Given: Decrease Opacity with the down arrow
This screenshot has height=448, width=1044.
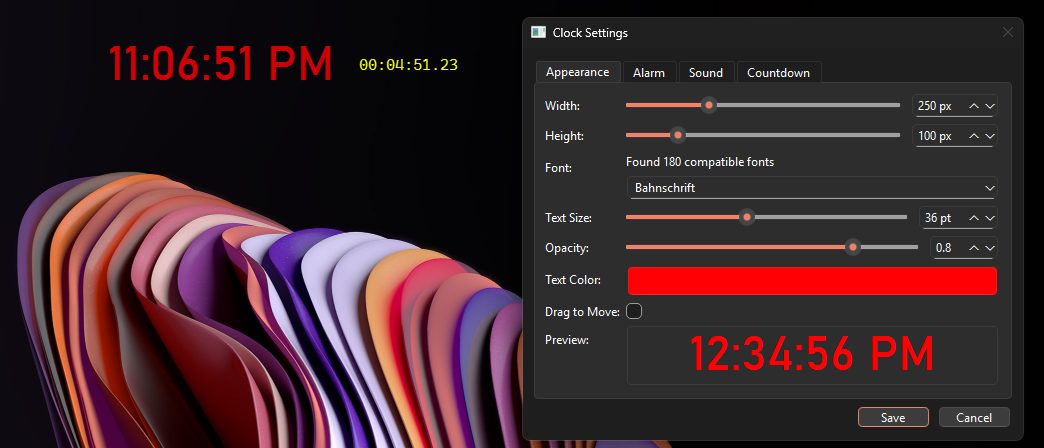Looking at the screenshot, I should click(989, 248).
